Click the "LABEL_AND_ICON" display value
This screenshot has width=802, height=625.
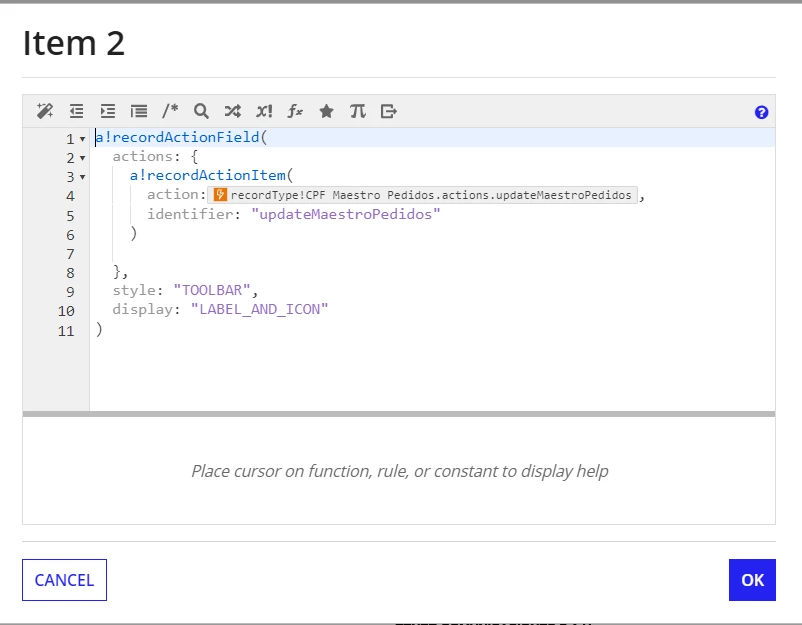pos(259,309)
